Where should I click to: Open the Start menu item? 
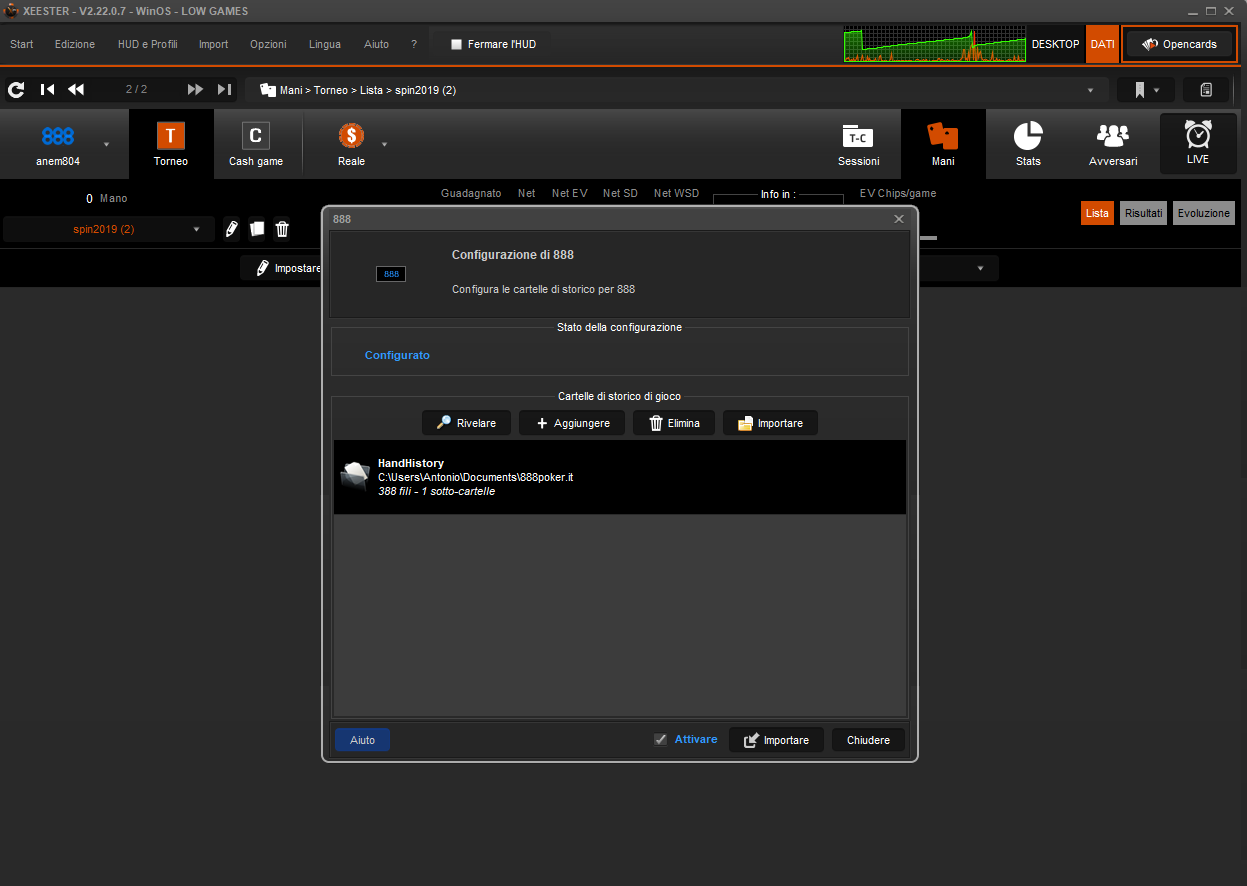point(22,44)
